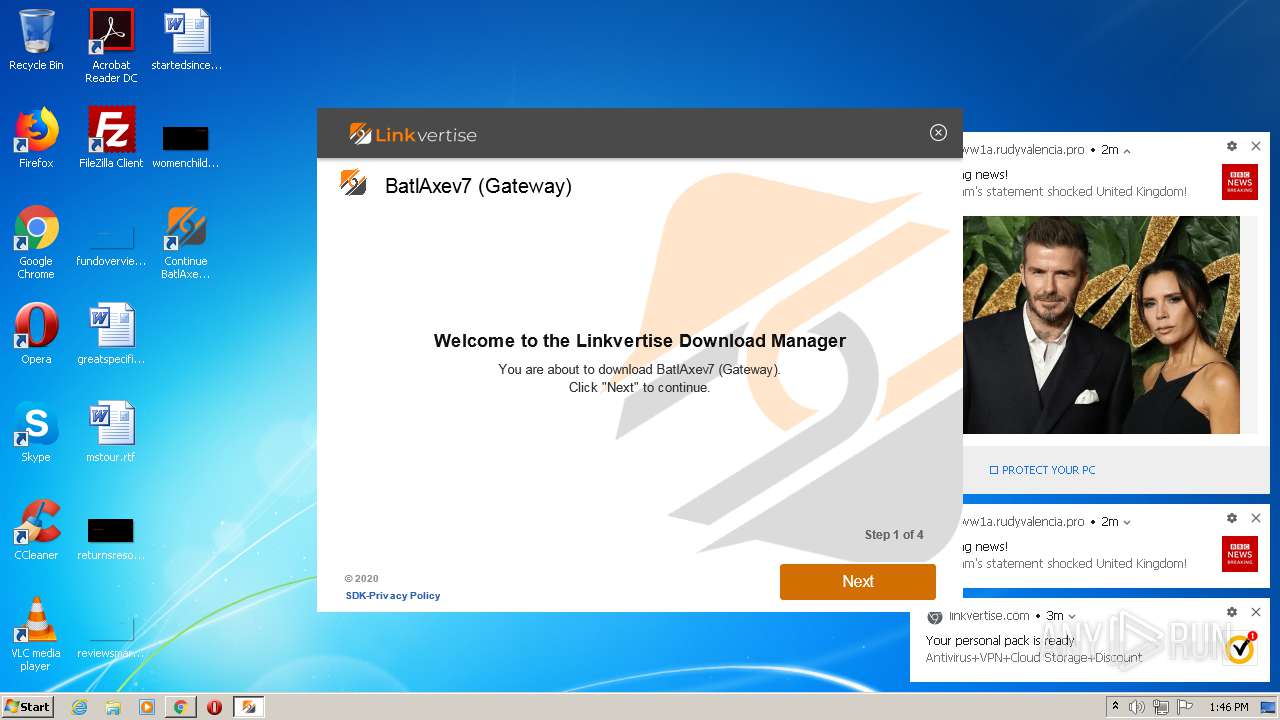Show hidden system tray icons
This screenshot has width=1280, height=720.
coord(1116,707)
